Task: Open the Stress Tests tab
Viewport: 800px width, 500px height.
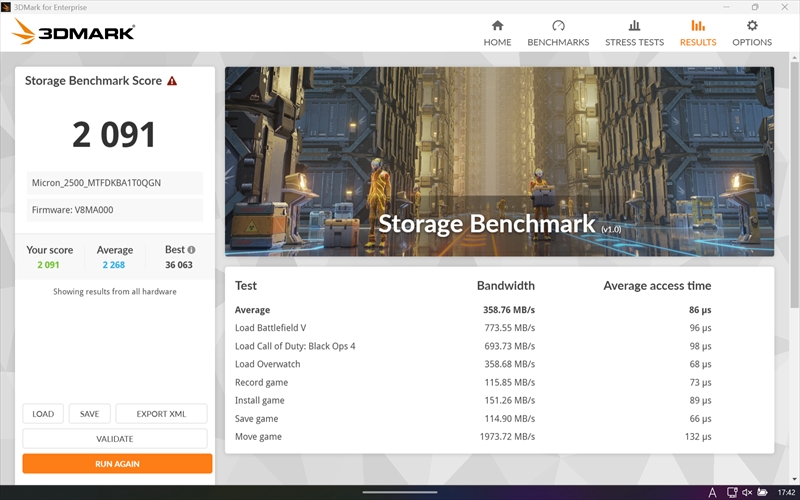Action: tap(634, 33)
